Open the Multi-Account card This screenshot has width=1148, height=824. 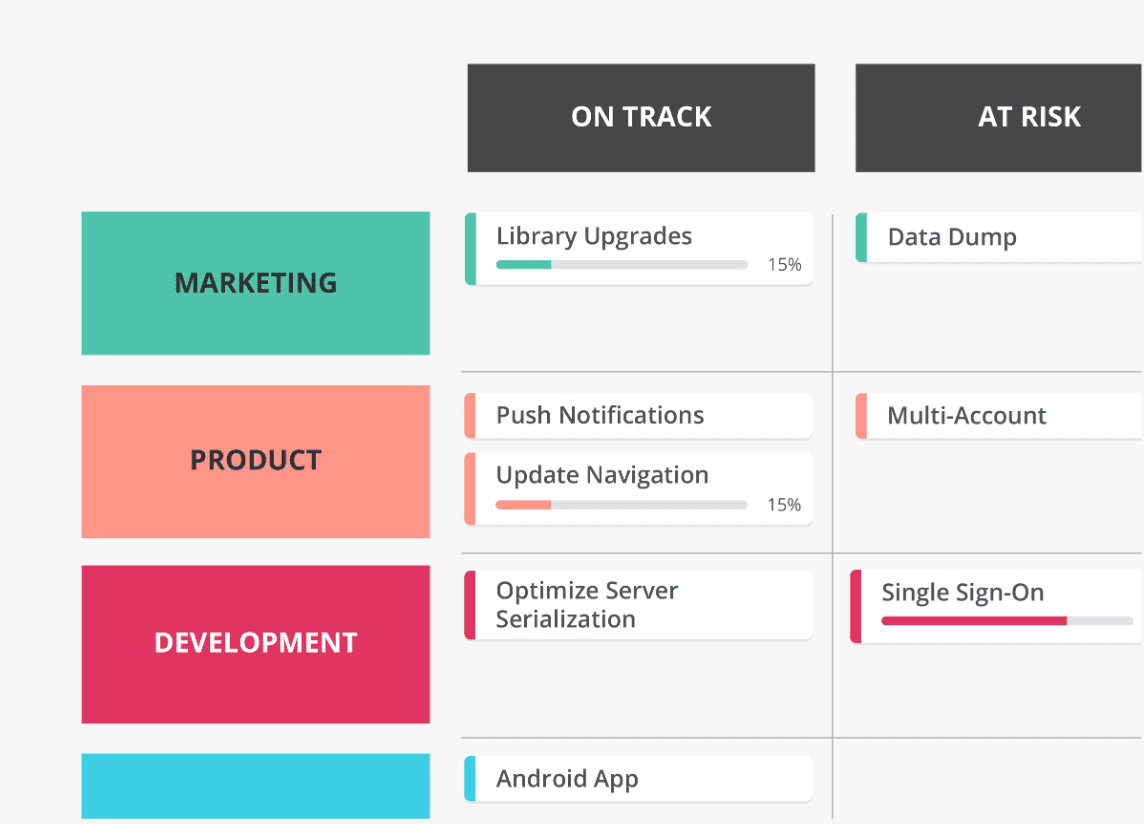pos(1000,416)
